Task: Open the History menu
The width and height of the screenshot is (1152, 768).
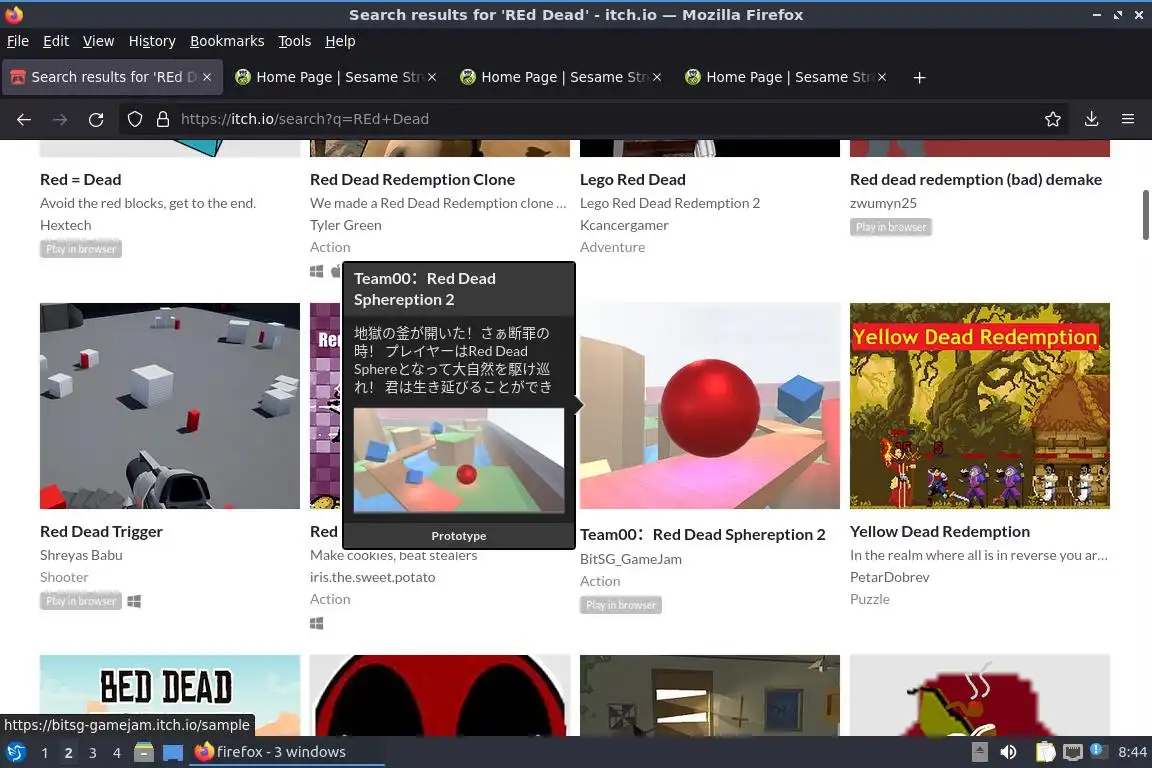Action: [x=152, y=41]
